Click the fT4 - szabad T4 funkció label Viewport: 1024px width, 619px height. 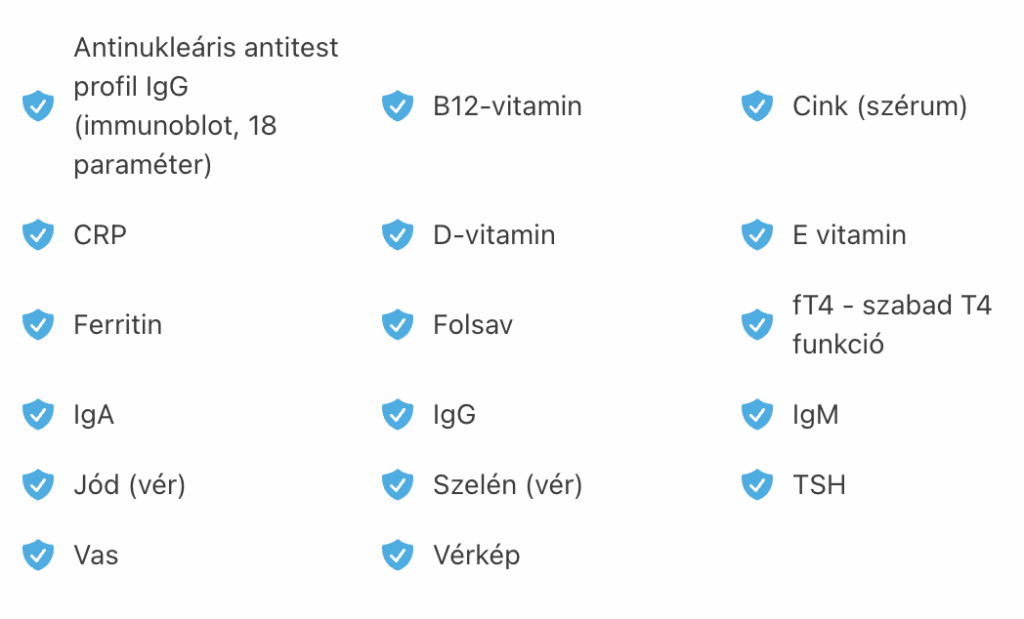[x=892, y=325]
